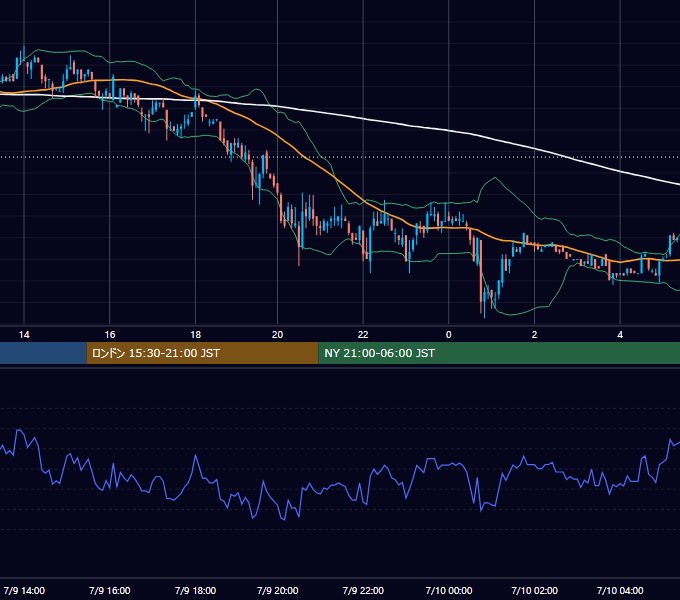Click the 18 hour axis label

click(196, 335)
